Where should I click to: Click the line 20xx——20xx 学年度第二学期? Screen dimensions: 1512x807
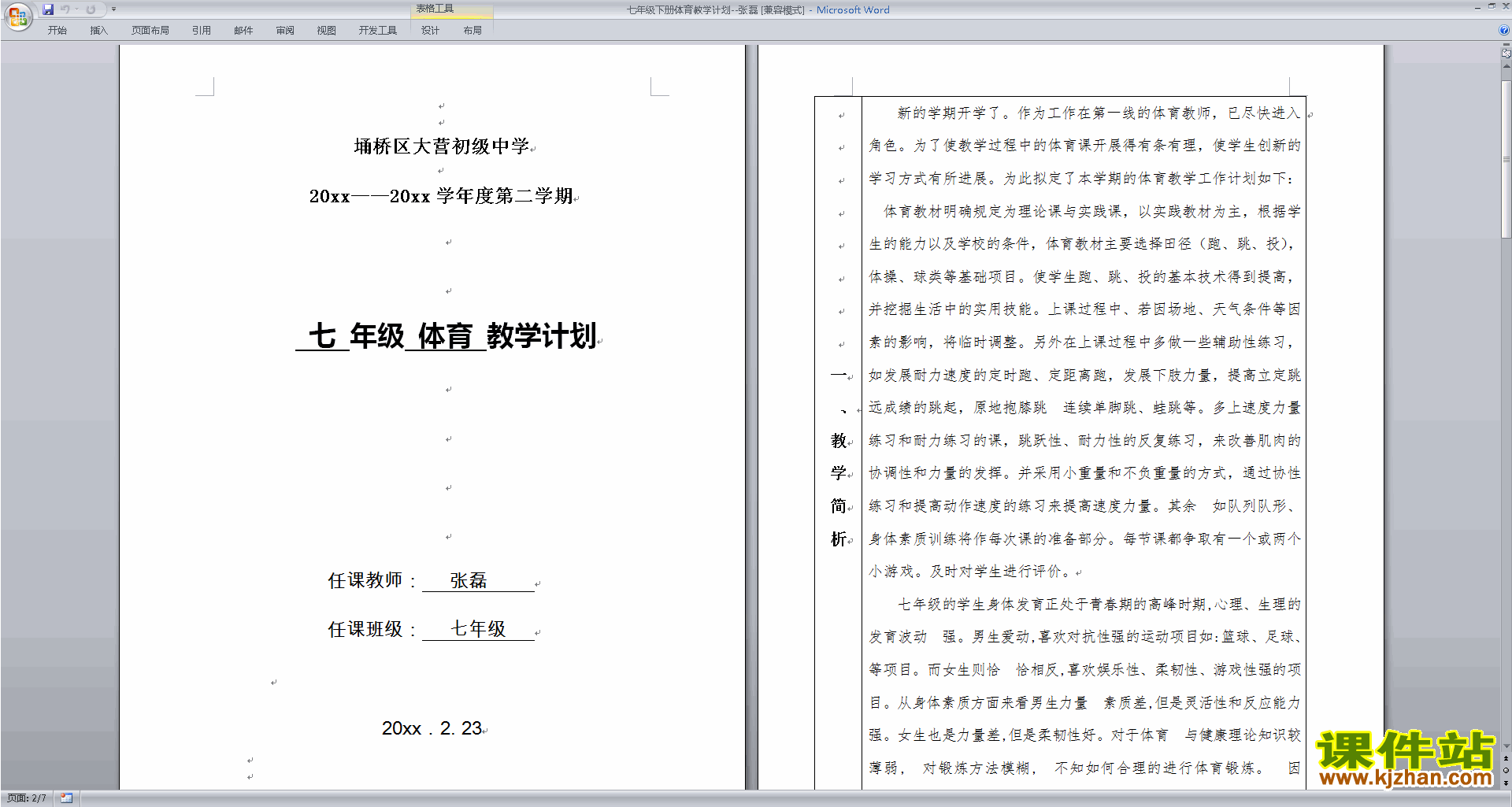[x=441, y=196]
